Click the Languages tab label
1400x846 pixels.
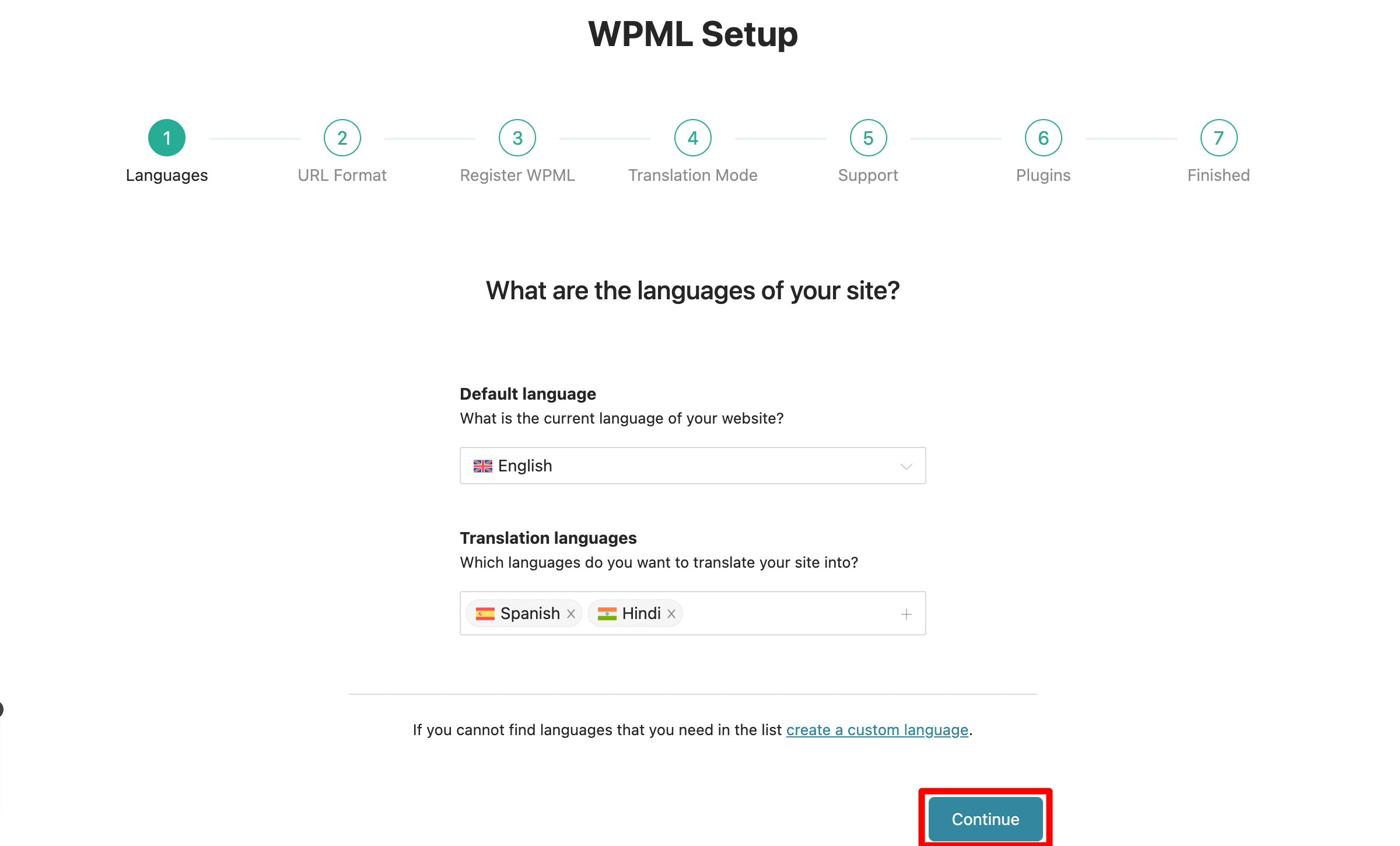pos(166,174)
